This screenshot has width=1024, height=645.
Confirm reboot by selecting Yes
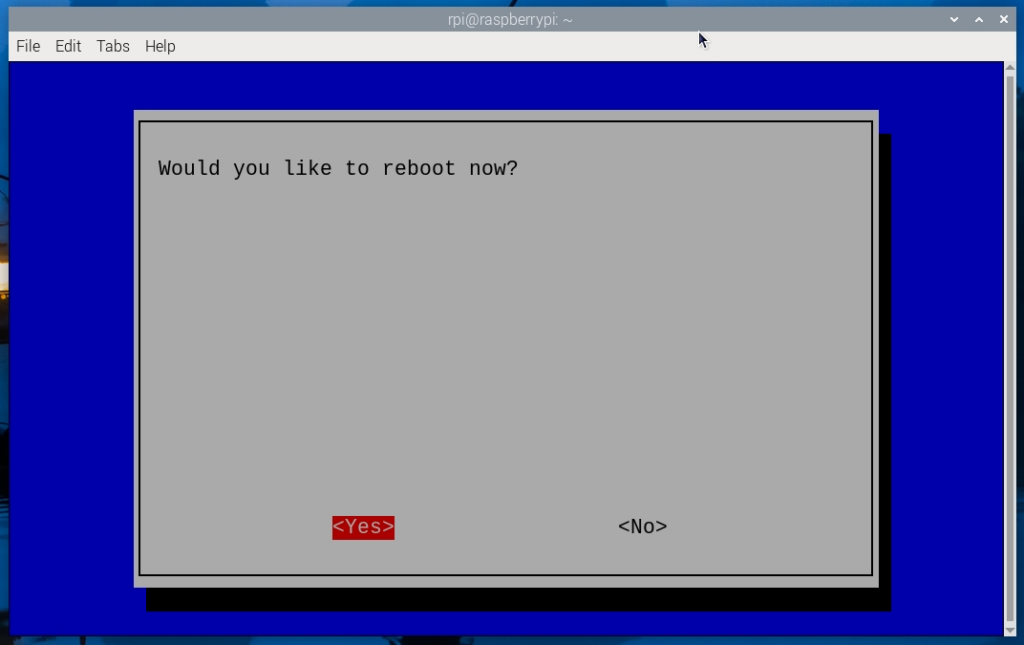[363, 527]
